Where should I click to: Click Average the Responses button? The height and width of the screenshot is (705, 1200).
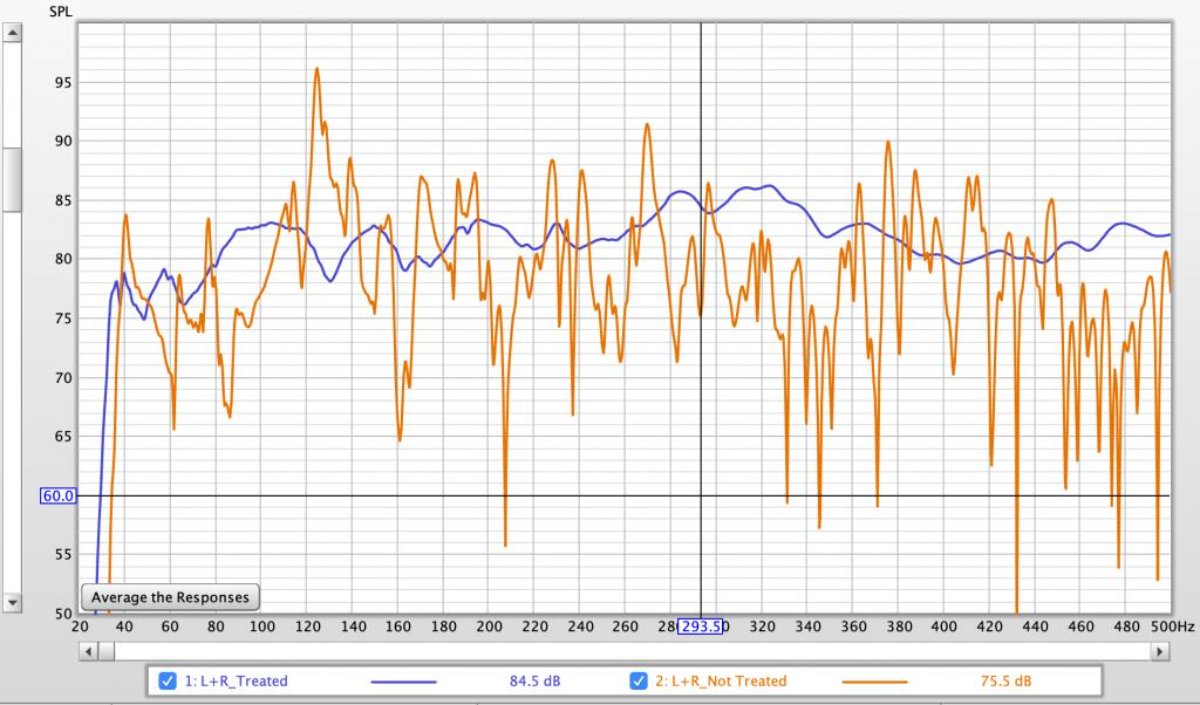pyautogui.click(x=170, y=597)
